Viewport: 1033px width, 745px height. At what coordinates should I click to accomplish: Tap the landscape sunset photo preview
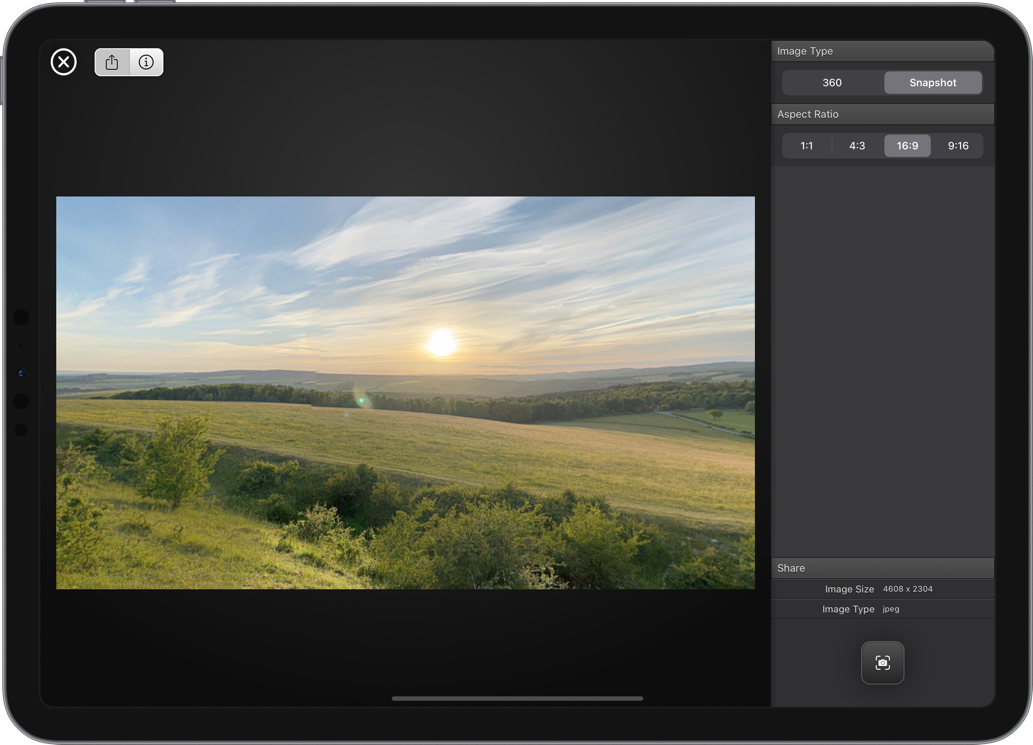[x=405, y=393]
